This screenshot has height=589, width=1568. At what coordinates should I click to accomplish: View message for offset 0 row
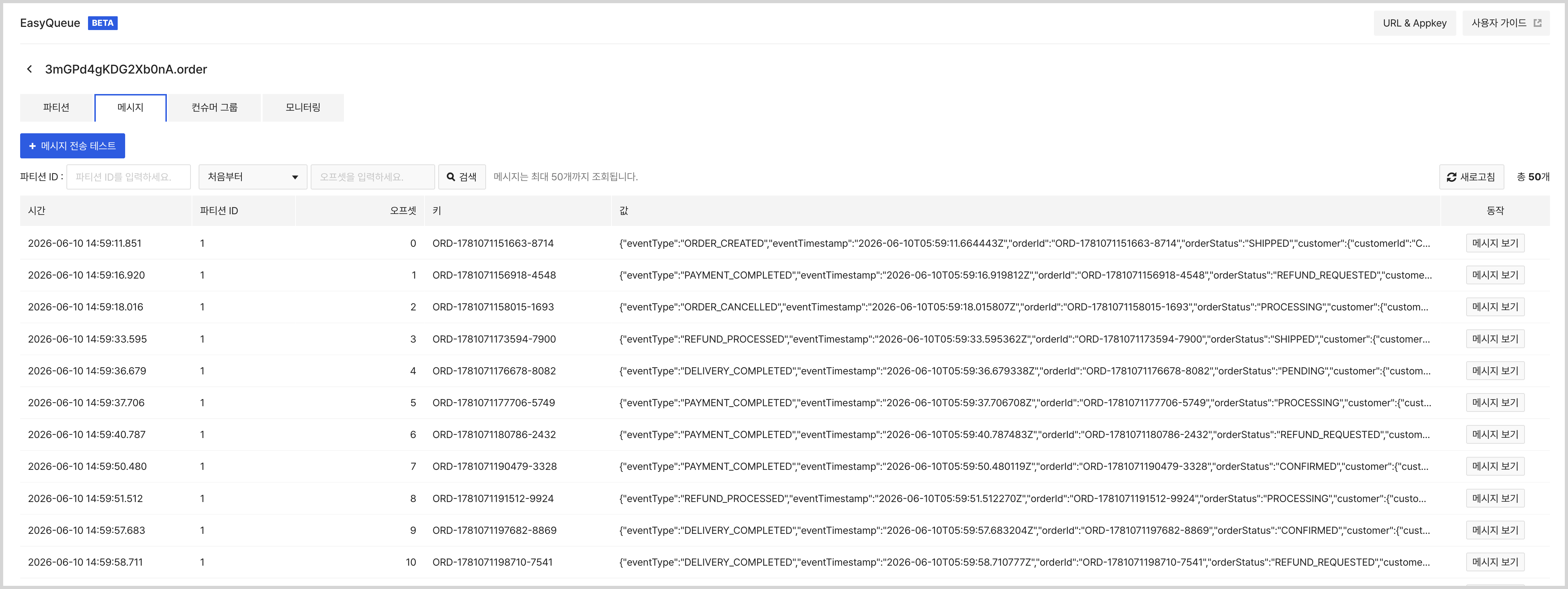(1495, 244)
